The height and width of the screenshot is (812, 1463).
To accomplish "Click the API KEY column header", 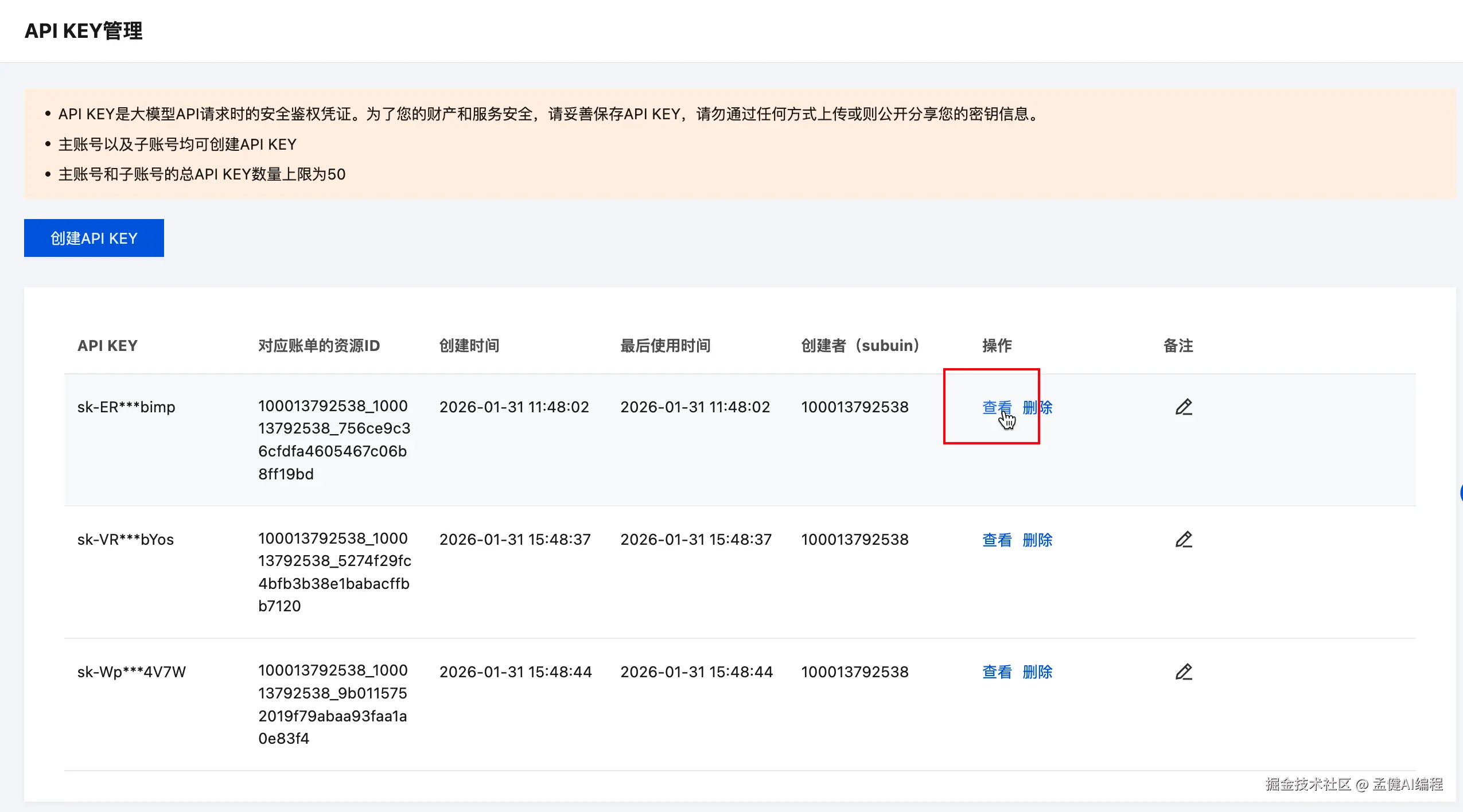I will pos(107,346).
